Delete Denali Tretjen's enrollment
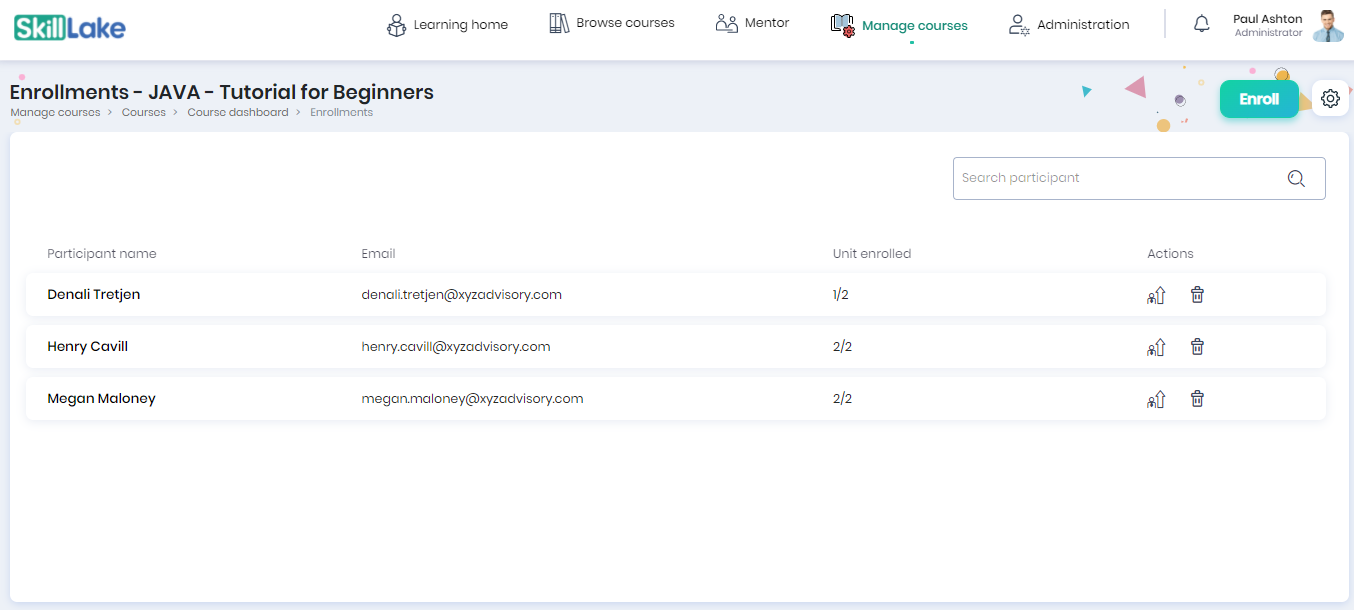Image resolution: width=1354 pixels, height=610 pixels. 1197,294
